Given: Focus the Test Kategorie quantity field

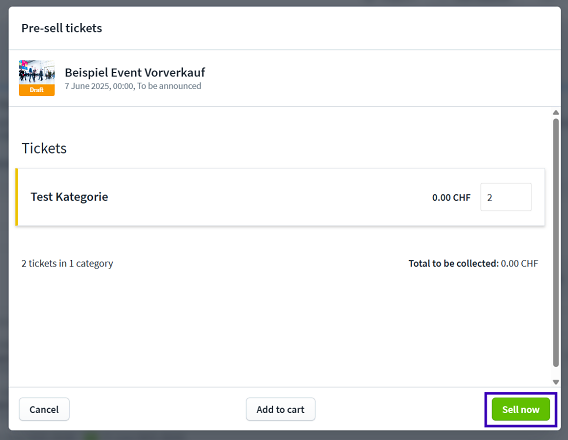Looking at the screenshot, I should click(506, 197).
